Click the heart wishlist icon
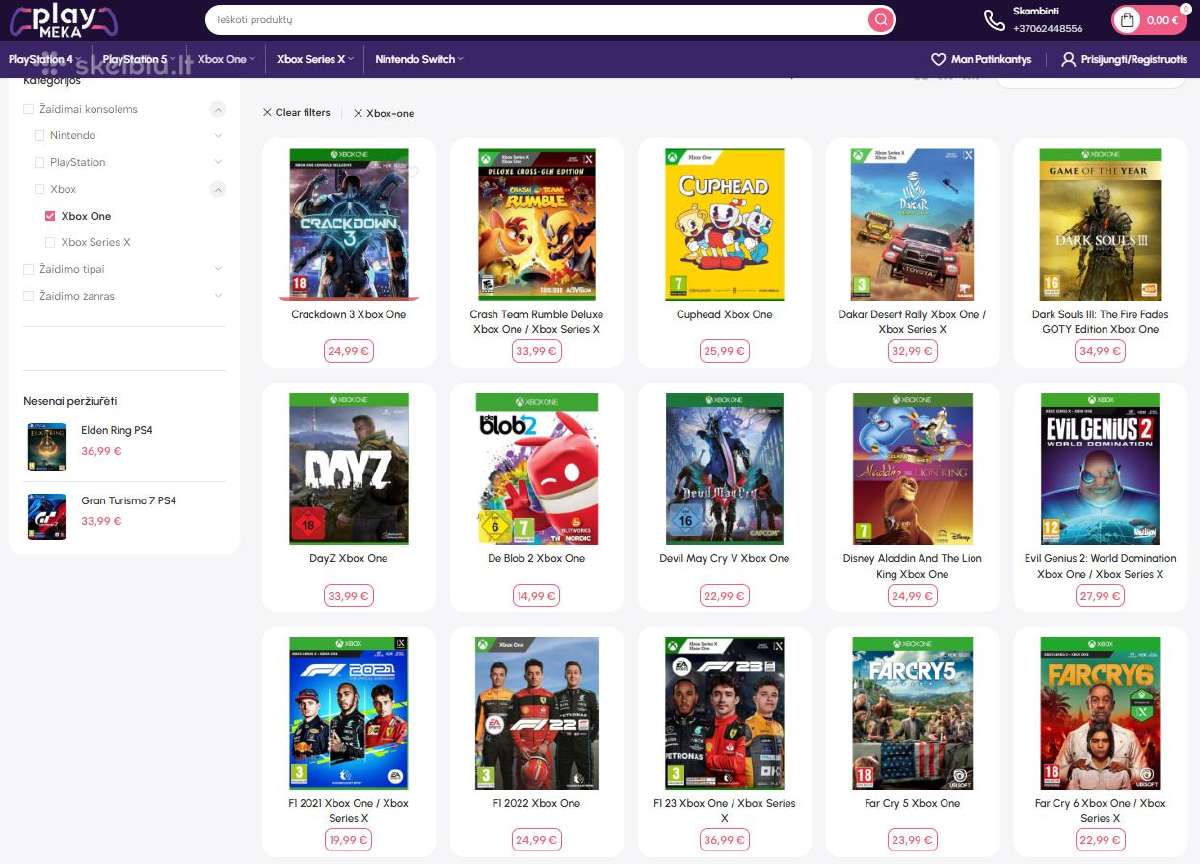The height and width of the screenshot is (864, 1200). tap(938, 60)
